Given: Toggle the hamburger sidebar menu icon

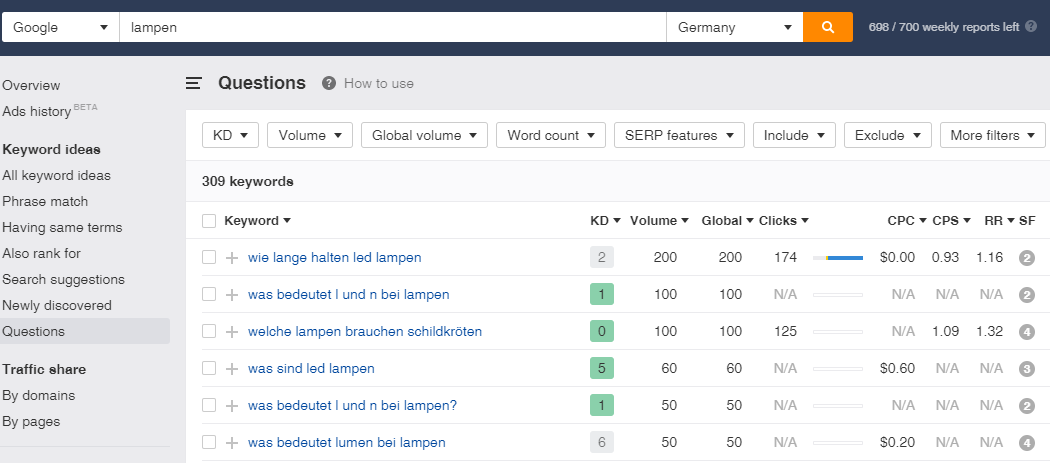Looking at the screenshot, I should pos(194,84).
